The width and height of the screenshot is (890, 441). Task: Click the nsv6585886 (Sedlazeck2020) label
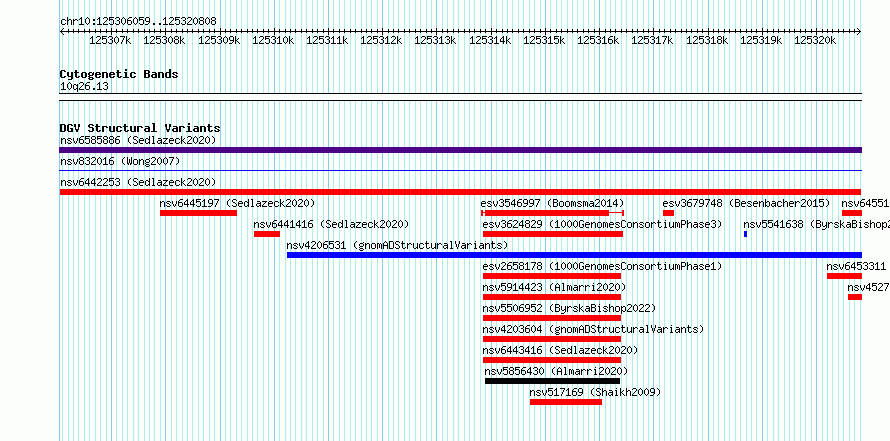coord(138,140)
